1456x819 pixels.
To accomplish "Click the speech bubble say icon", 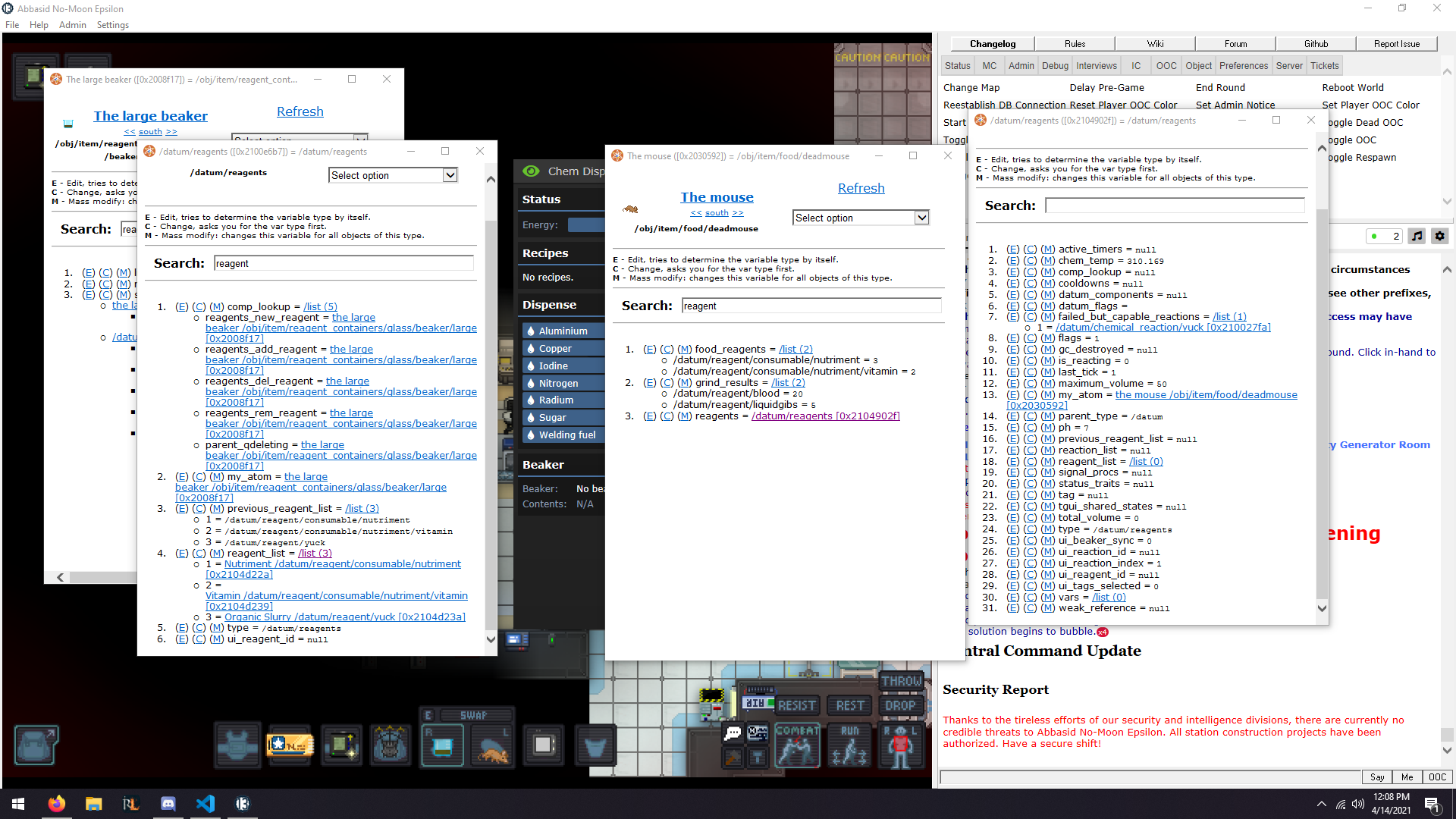I will pyautogui.click(x=733, y=733).
